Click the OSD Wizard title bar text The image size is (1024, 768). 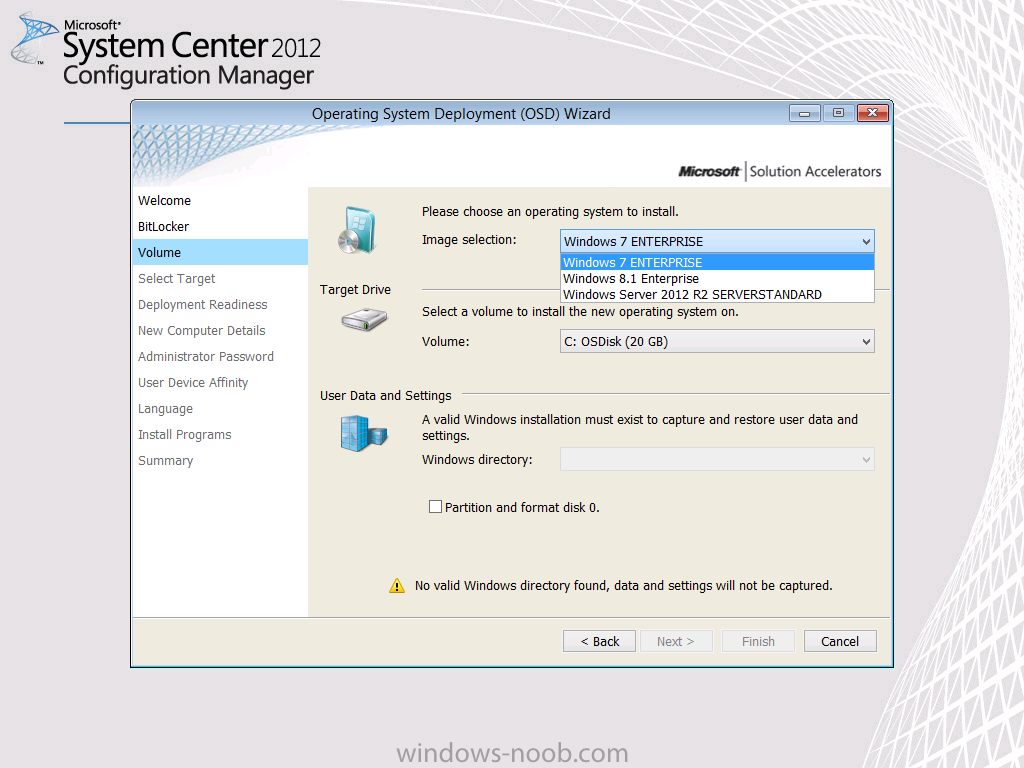[461, 114]
